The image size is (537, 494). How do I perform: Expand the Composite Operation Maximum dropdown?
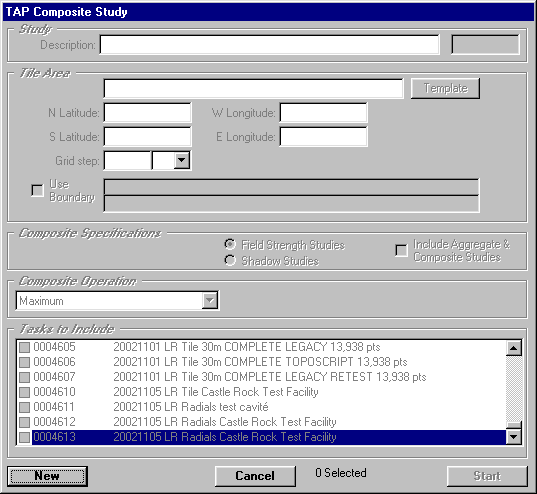pos(210,301)
